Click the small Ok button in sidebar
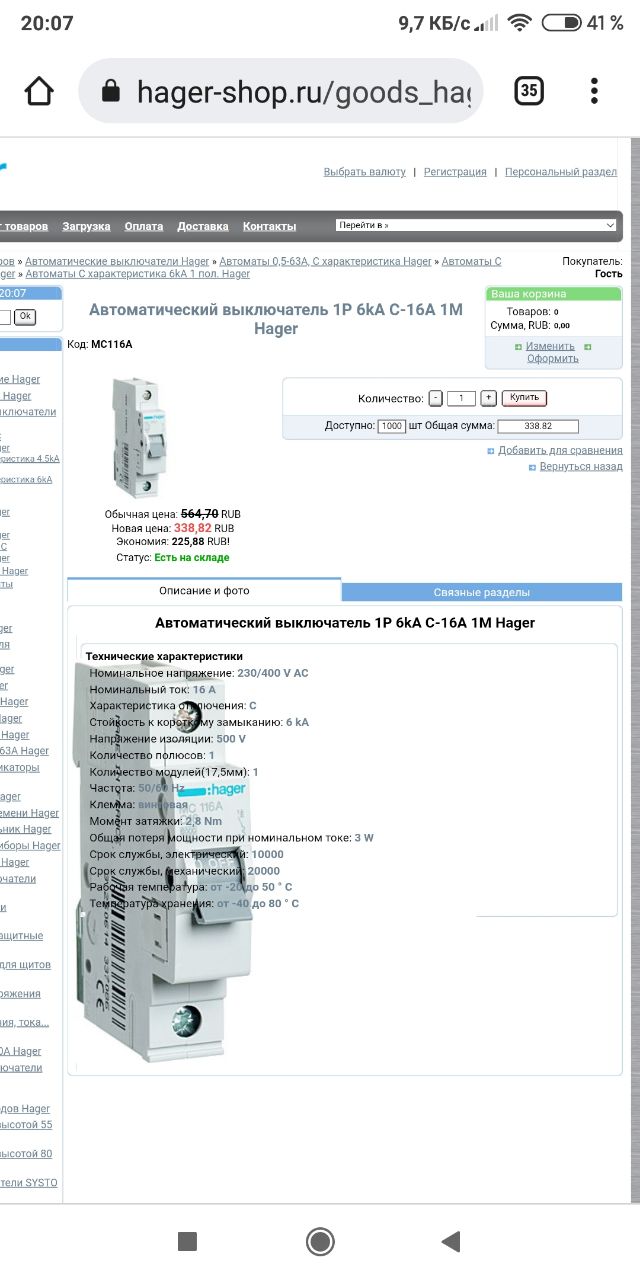This screenshot has width=640, height=1280. 26,317
